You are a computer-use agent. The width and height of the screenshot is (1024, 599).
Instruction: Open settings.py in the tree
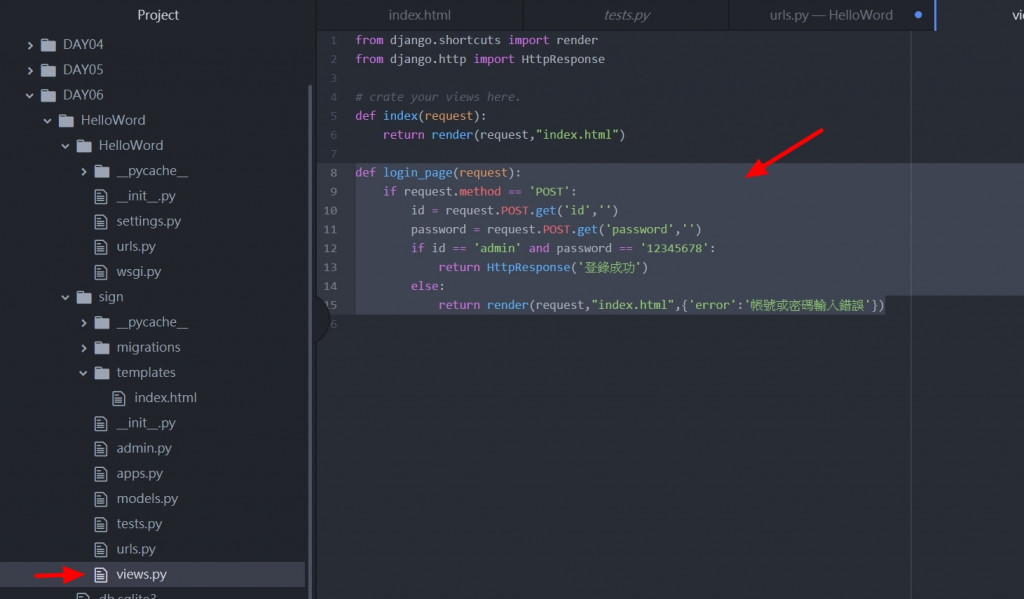pyautogui.click(x=148, y=221)
